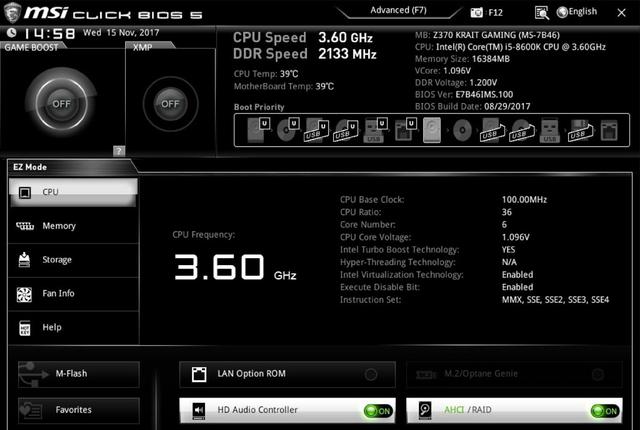This screenshot has height=430, width=640.
Task: Click the Intel Turbo Boost Technology YES value
Action: point(508,250)
